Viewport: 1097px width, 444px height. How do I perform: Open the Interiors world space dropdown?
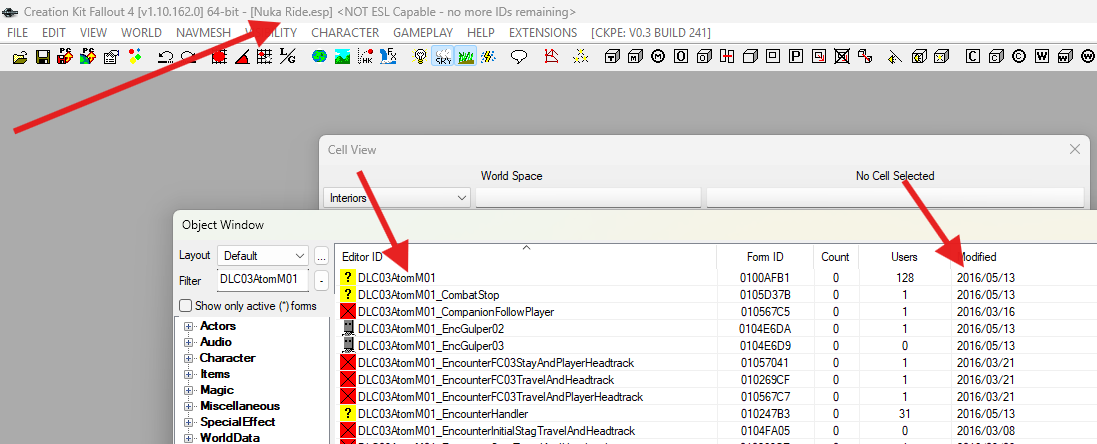[x=397, y=198]
